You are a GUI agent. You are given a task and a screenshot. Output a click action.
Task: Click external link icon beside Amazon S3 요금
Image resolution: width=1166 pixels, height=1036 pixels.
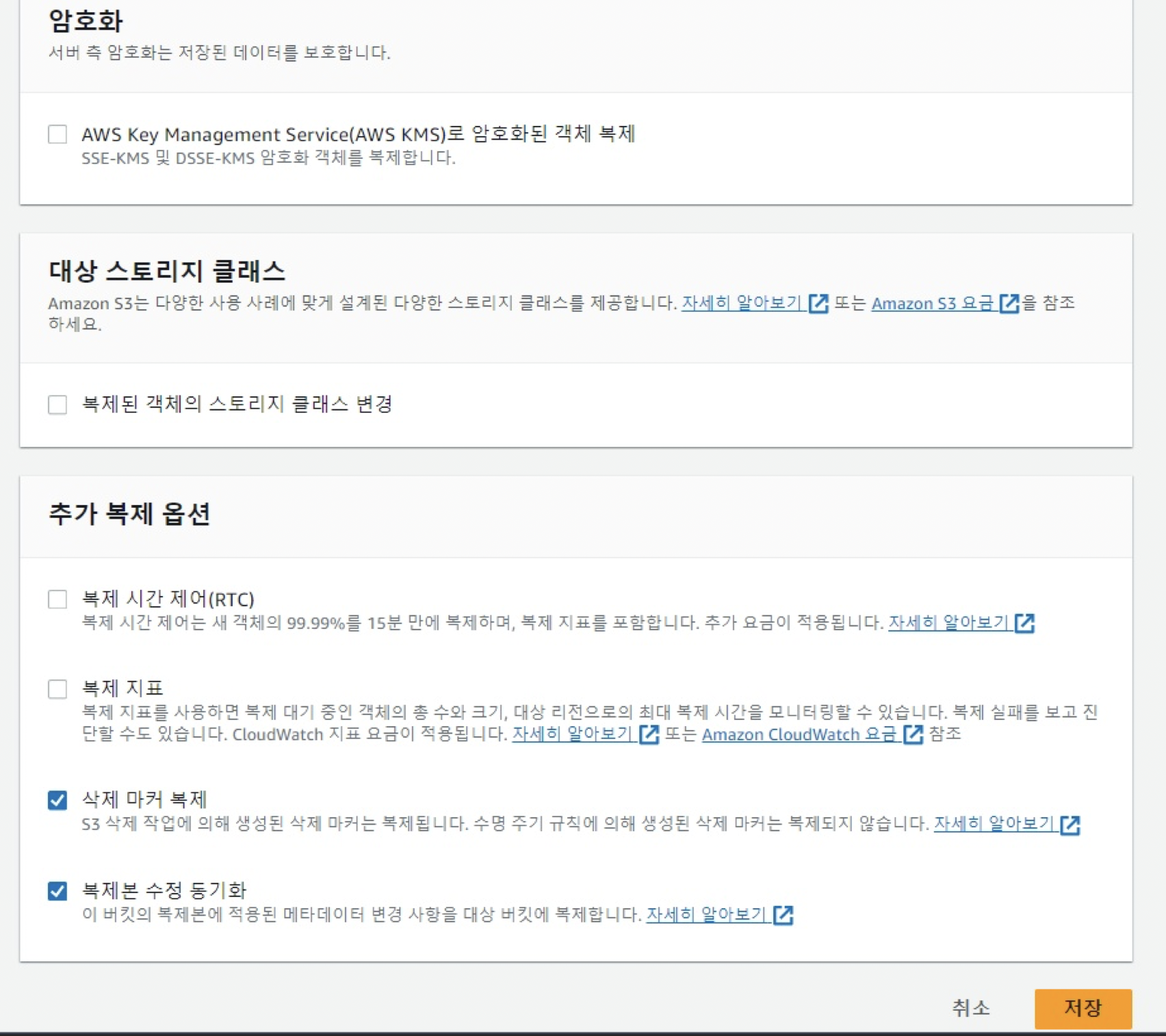1009,303
